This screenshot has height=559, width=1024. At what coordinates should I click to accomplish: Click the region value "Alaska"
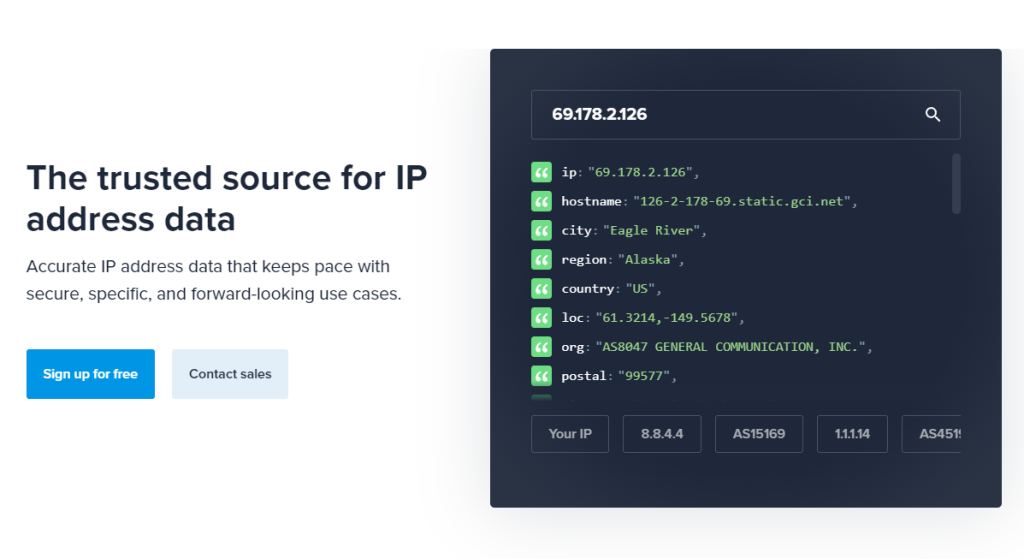click(647, 260)
